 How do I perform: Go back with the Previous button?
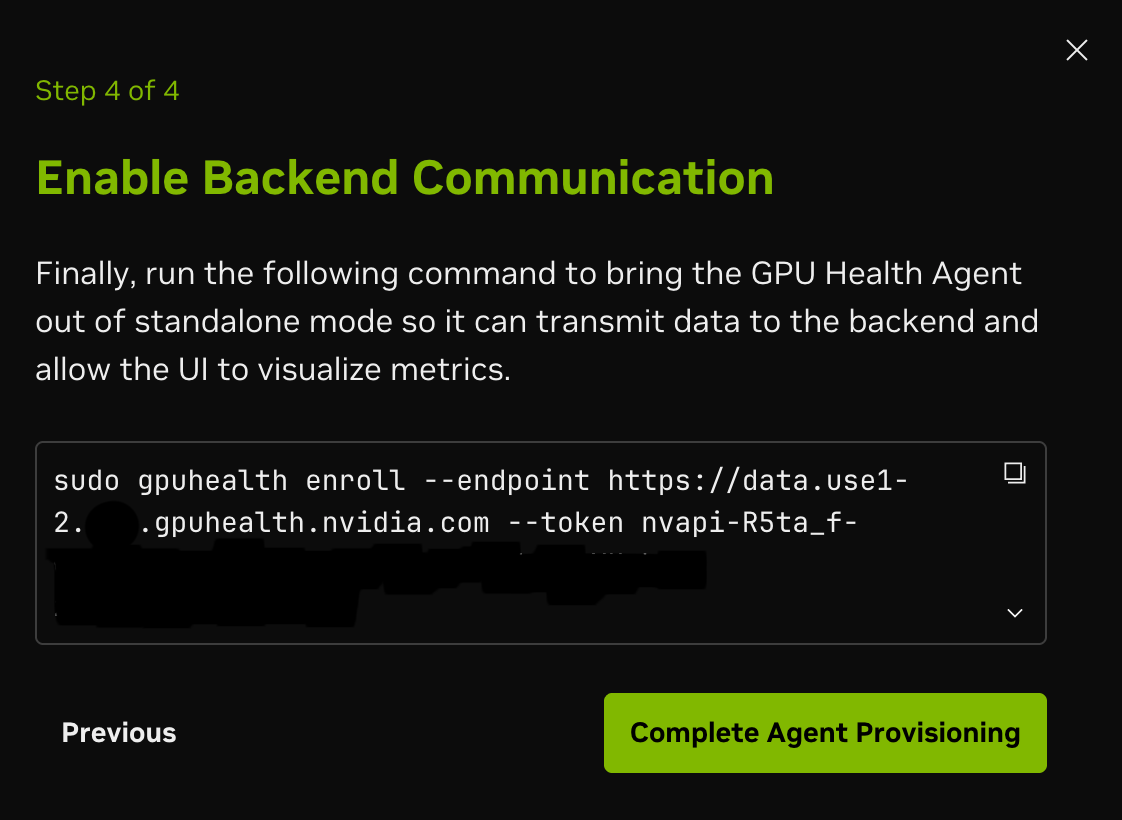[119, 733]
